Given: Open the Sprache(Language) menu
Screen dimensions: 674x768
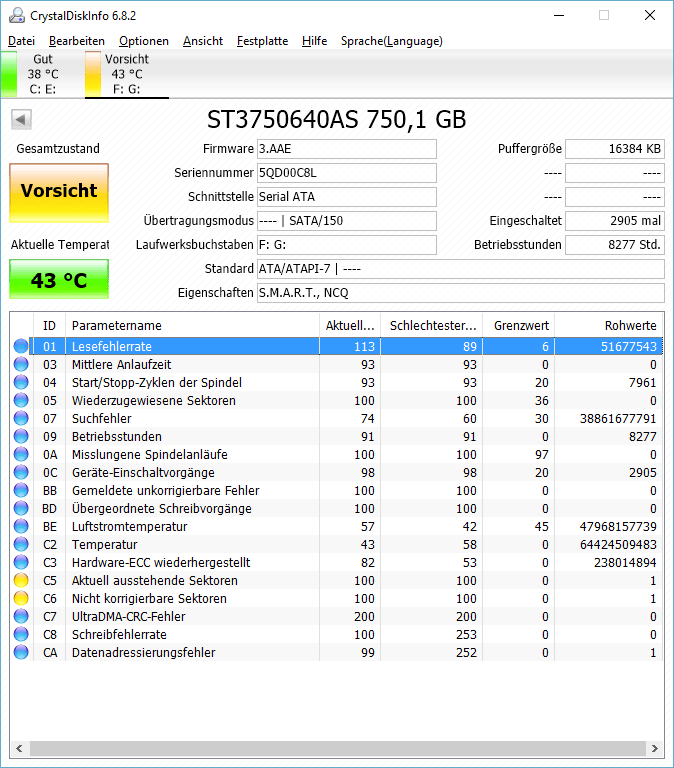Looking at the screenshot, I should pos(392,41).
